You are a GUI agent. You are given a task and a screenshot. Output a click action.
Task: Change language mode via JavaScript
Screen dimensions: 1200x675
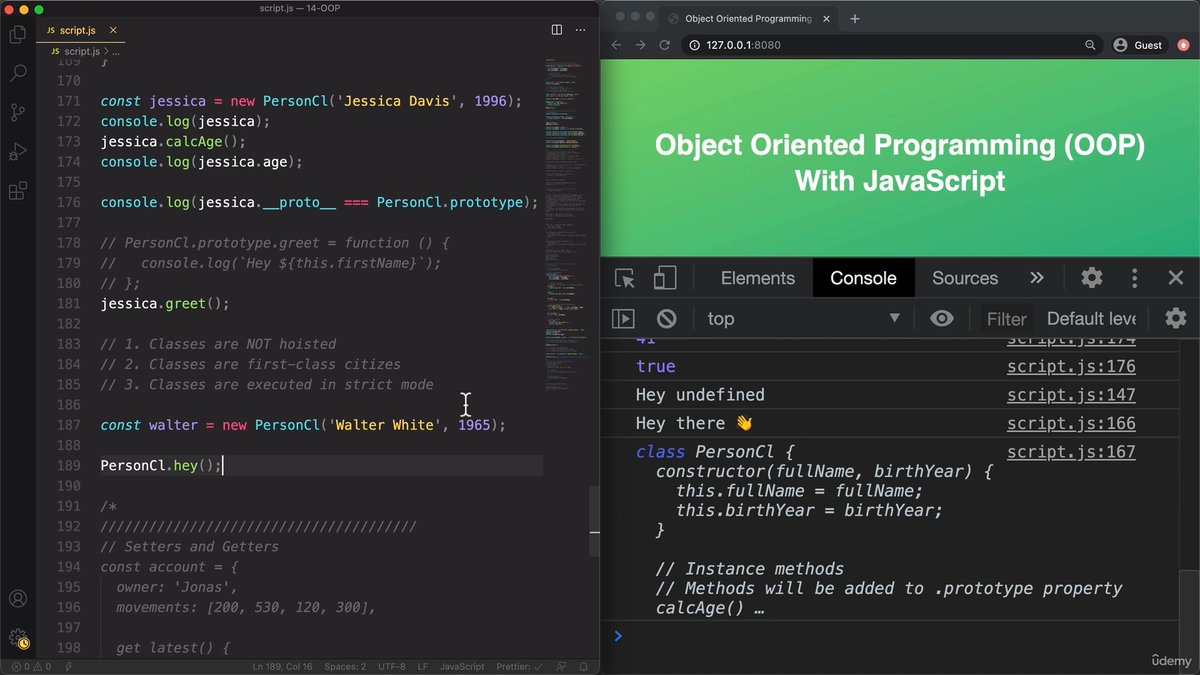[x=463, y=666]
